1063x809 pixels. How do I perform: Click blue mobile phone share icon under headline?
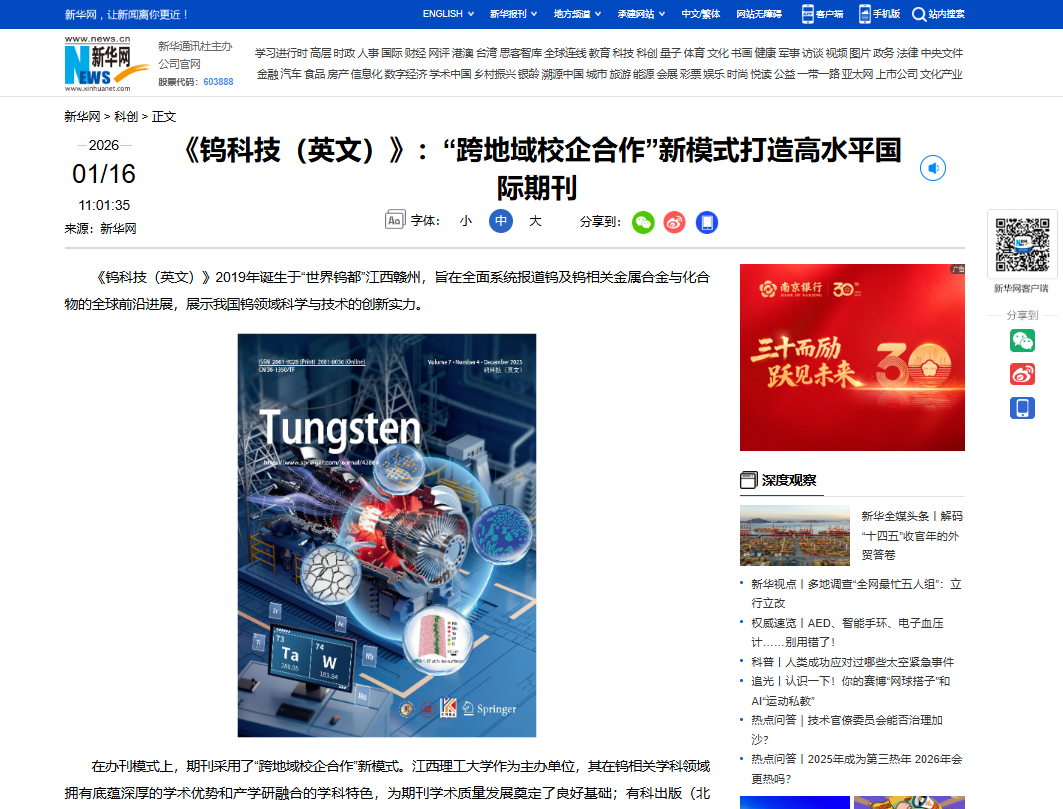[707, 222]
